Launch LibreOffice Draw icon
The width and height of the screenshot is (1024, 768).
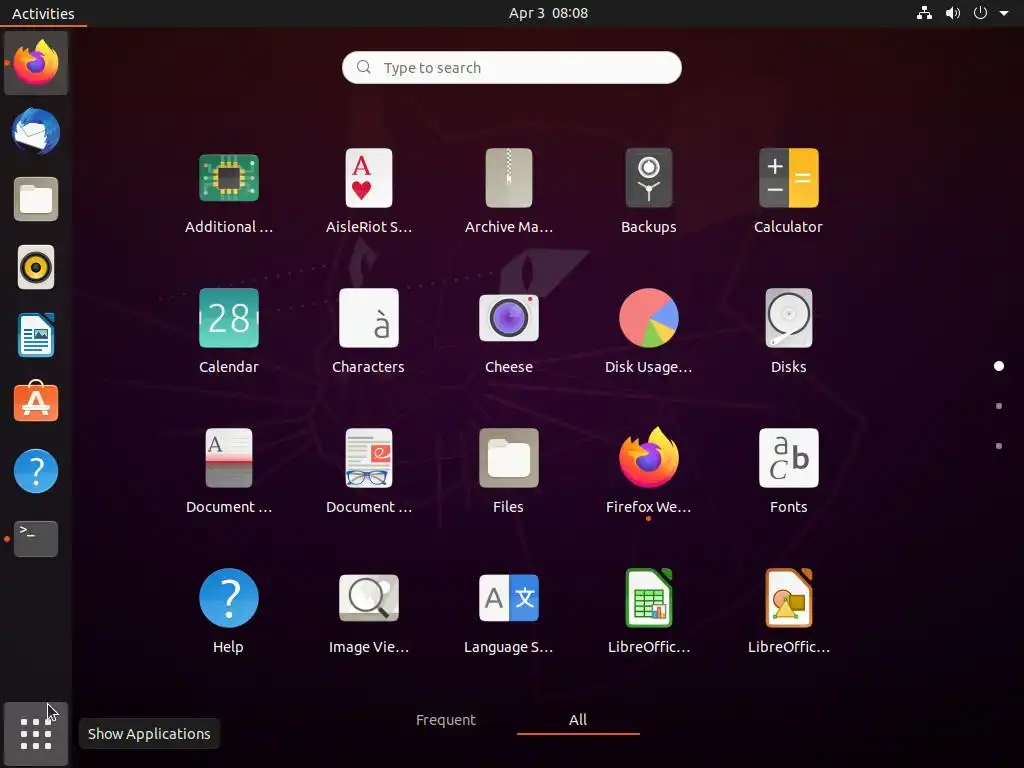pyautogui.click(x=788, y=611)
